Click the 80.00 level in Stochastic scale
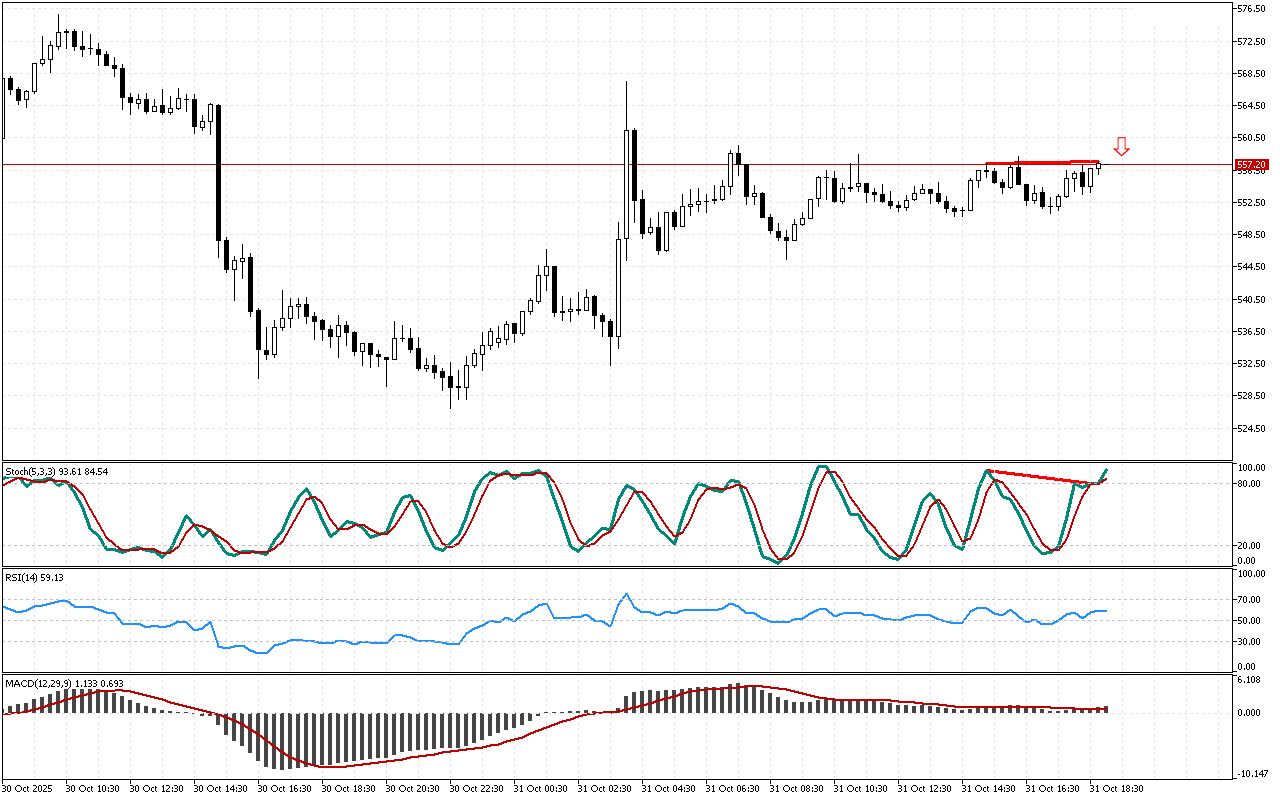The image size is (1280, 800). (x=1247, y=484)
